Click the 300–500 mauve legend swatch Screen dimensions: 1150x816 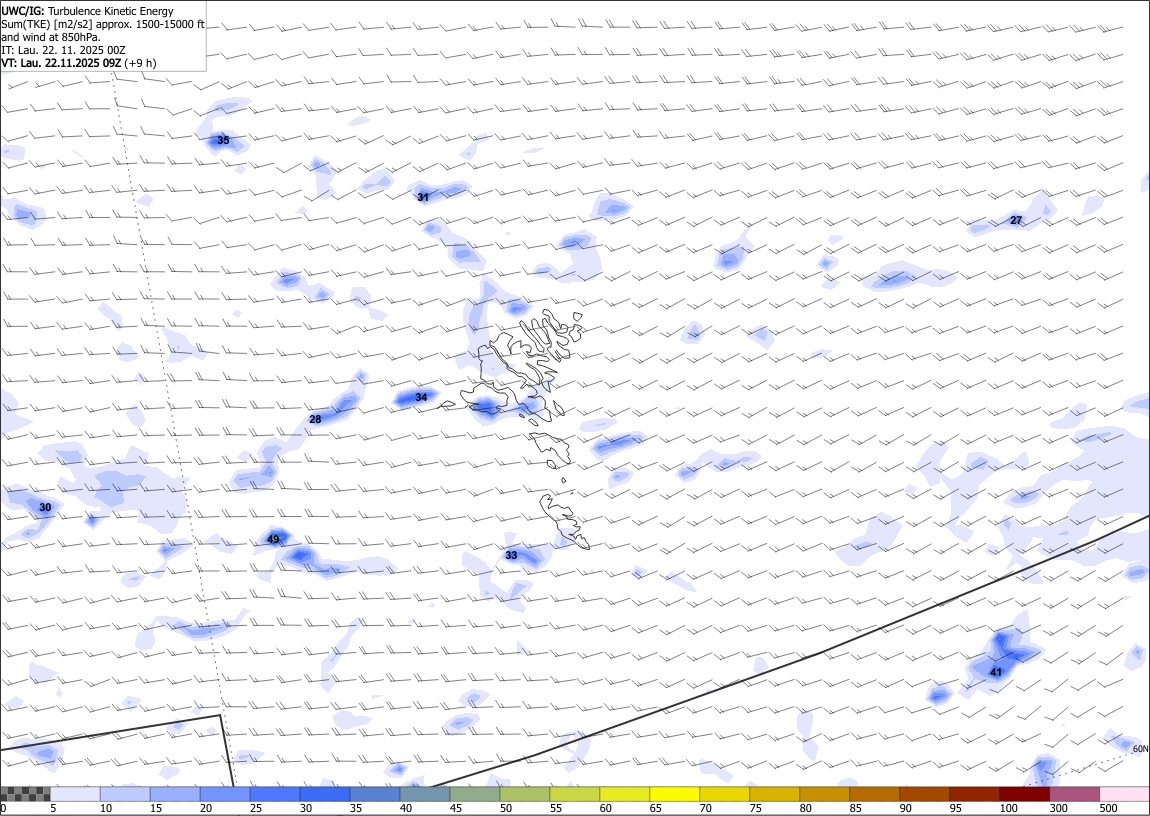1074,794
